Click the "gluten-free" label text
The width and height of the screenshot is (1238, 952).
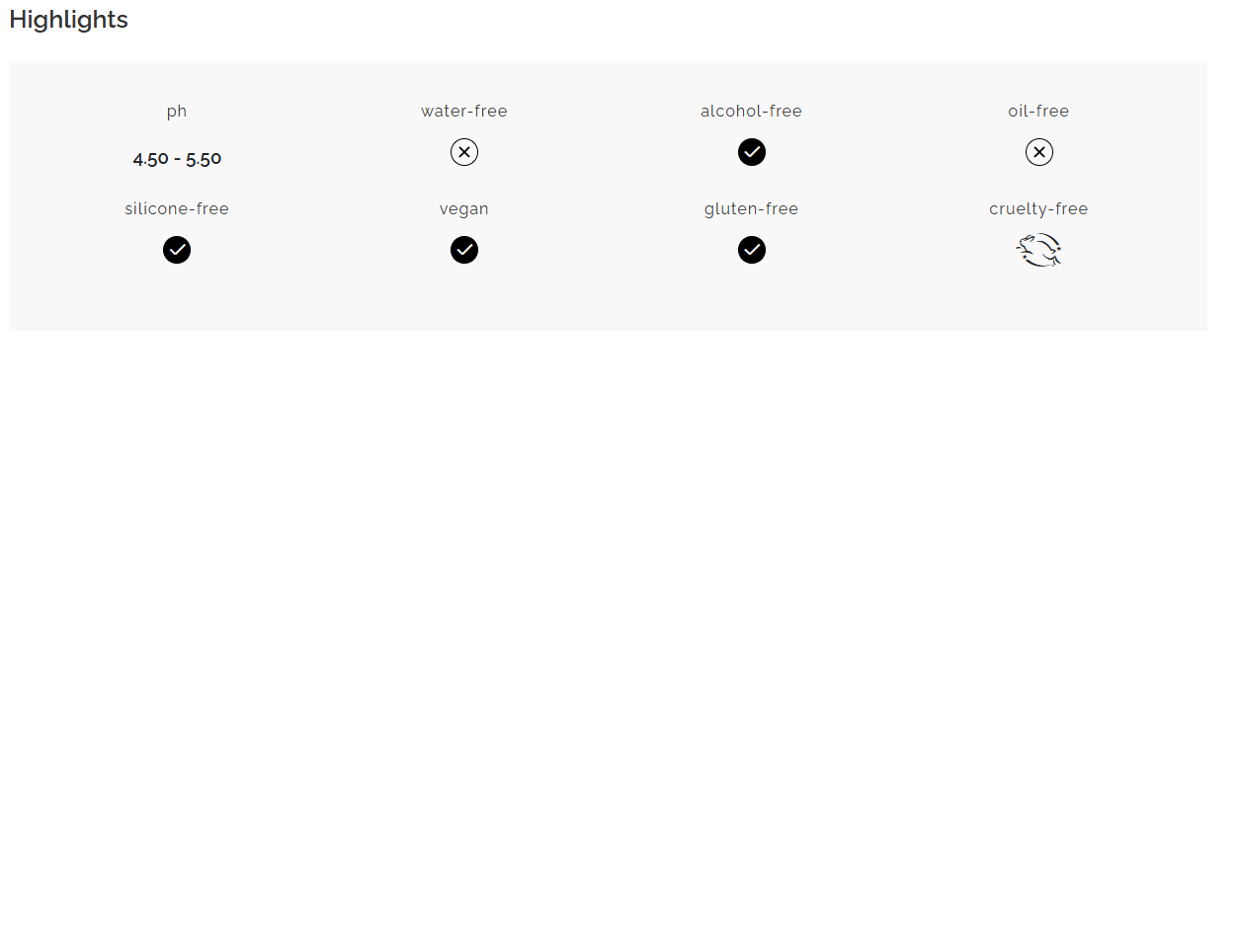(751, 208)
